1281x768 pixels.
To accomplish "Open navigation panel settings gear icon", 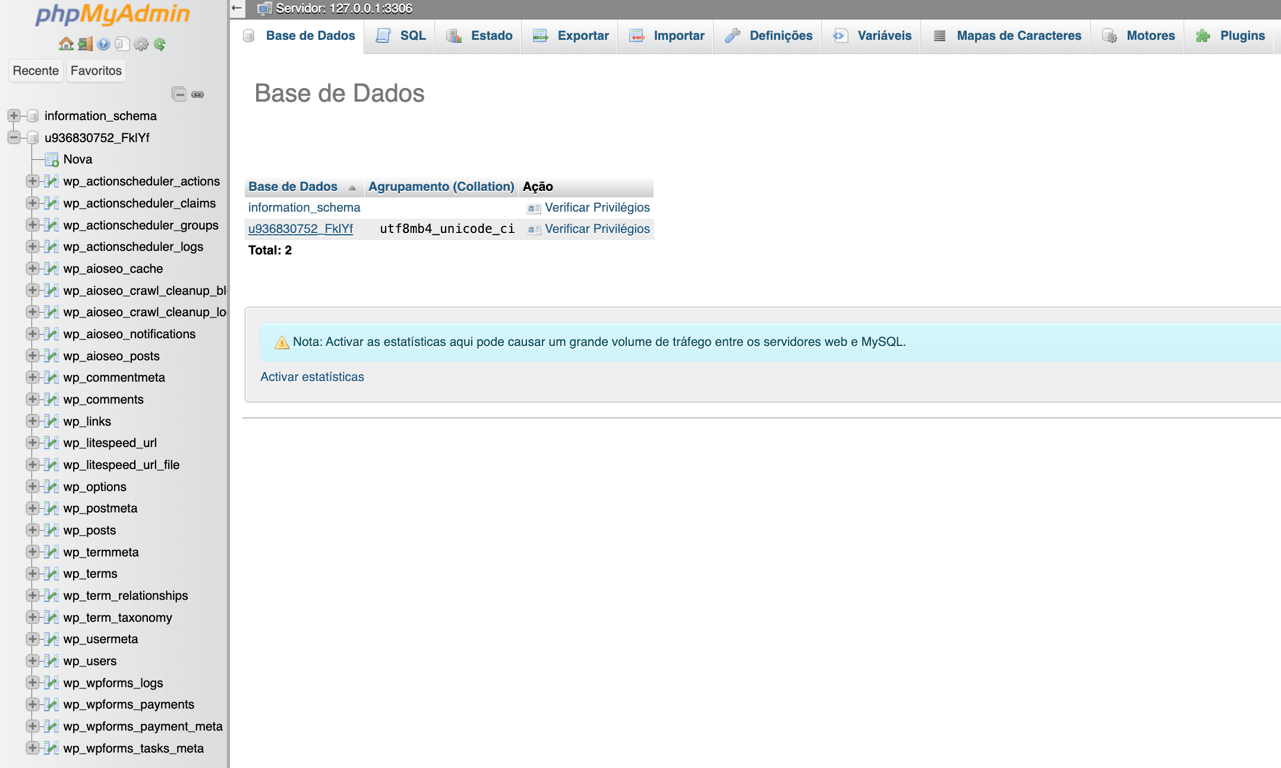I will tap(141, 44).
